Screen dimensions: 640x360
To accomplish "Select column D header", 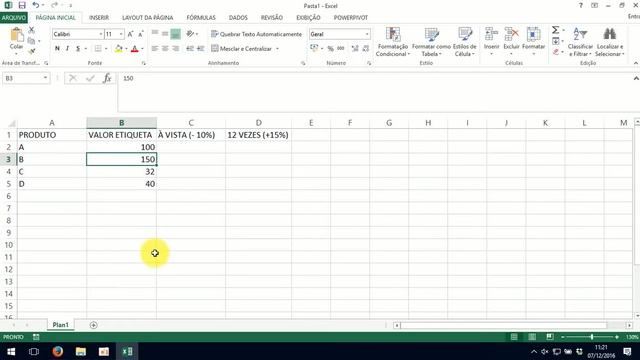I will click(258, 122).
